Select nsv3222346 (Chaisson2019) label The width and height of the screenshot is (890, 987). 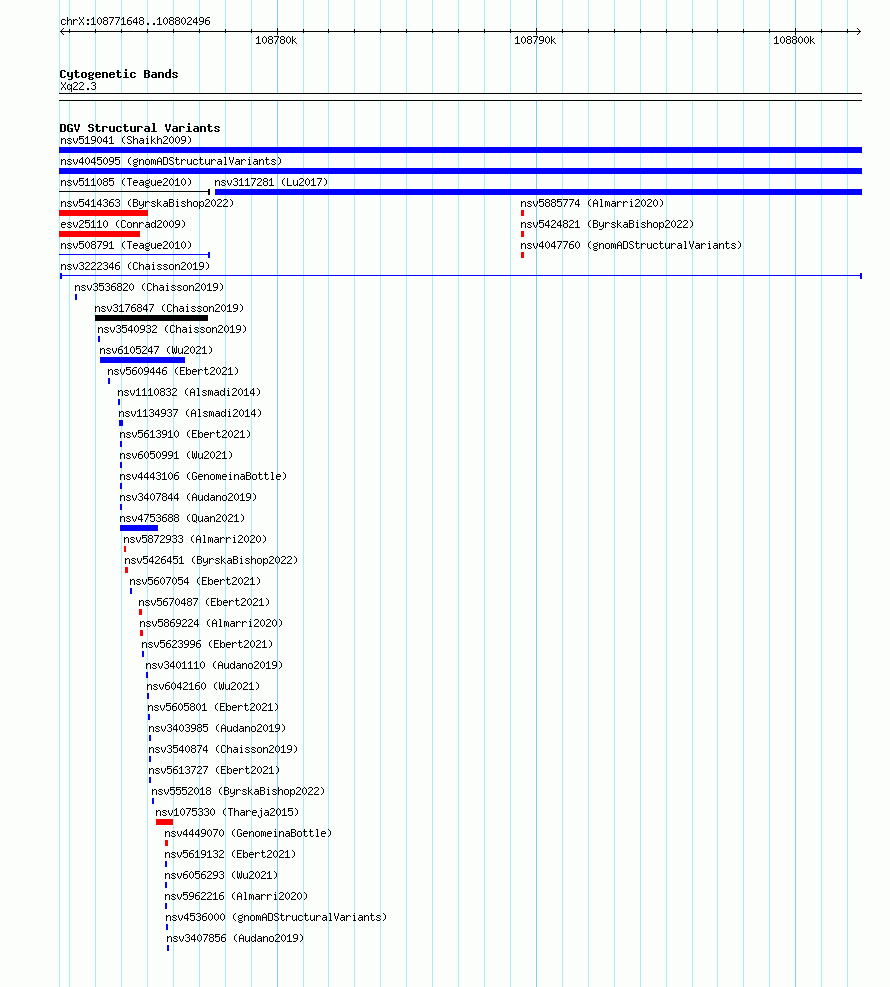pyautogui.click(x=135, y=266)
